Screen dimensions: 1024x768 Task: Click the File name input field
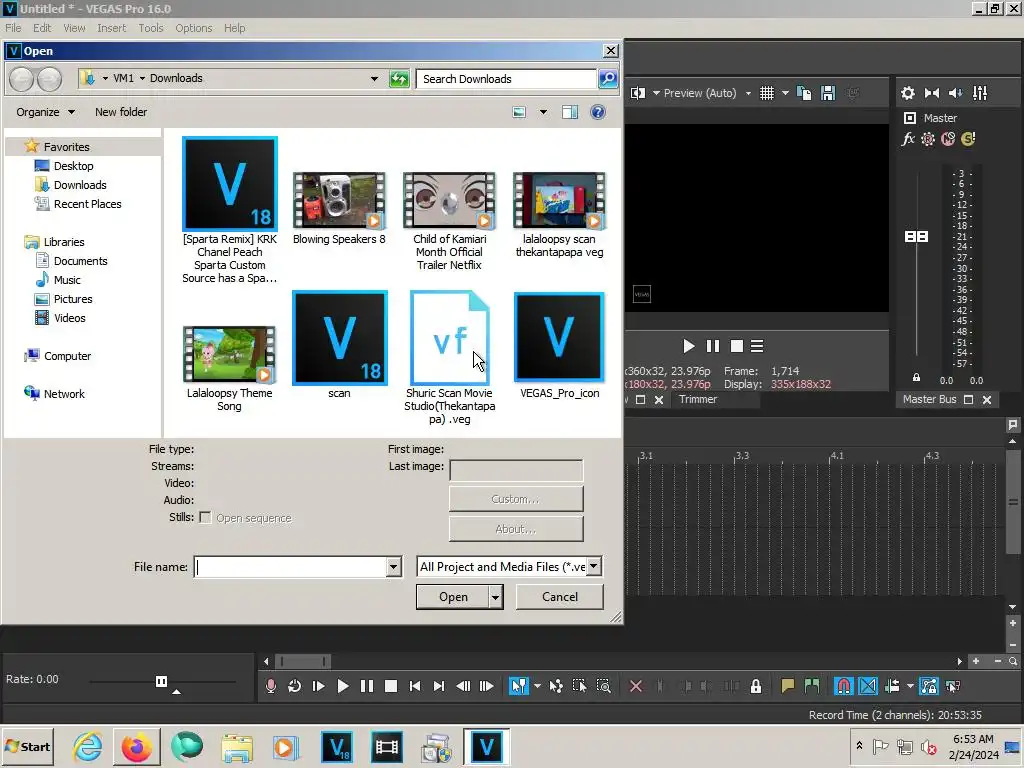click(291, 567)
